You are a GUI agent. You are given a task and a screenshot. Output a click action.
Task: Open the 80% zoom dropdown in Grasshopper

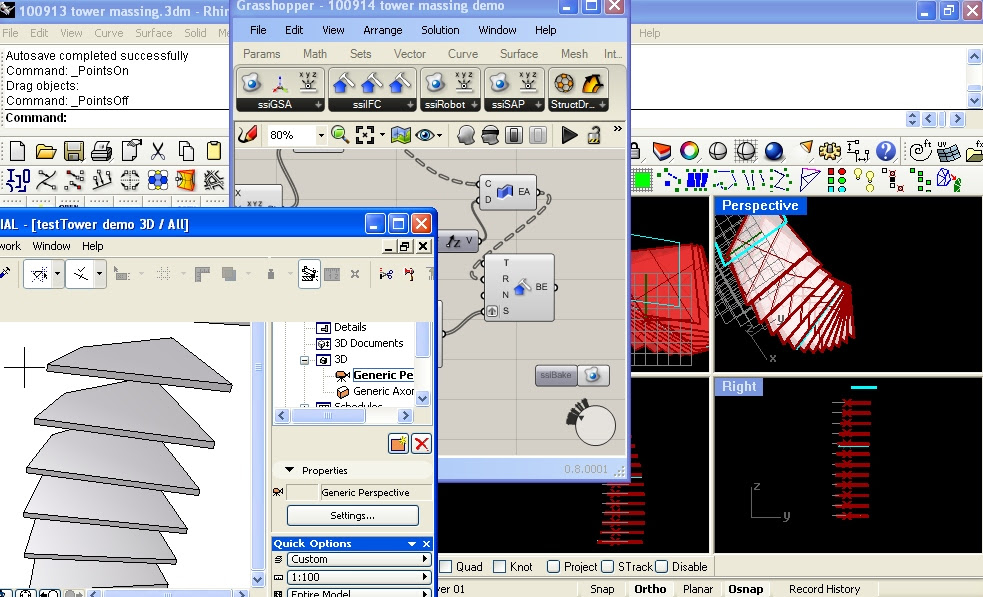(321, 135)
